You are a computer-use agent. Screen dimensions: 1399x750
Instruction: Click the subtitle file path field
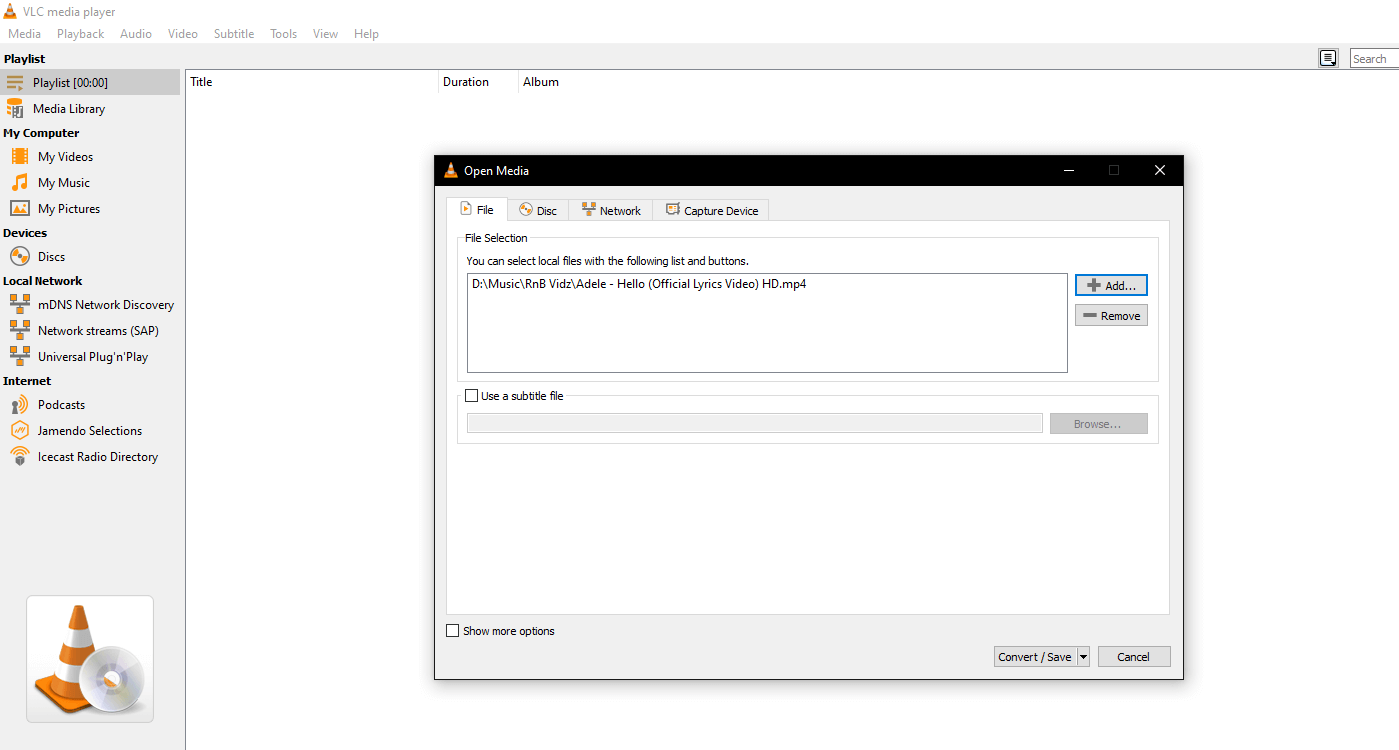pos(755,424)
